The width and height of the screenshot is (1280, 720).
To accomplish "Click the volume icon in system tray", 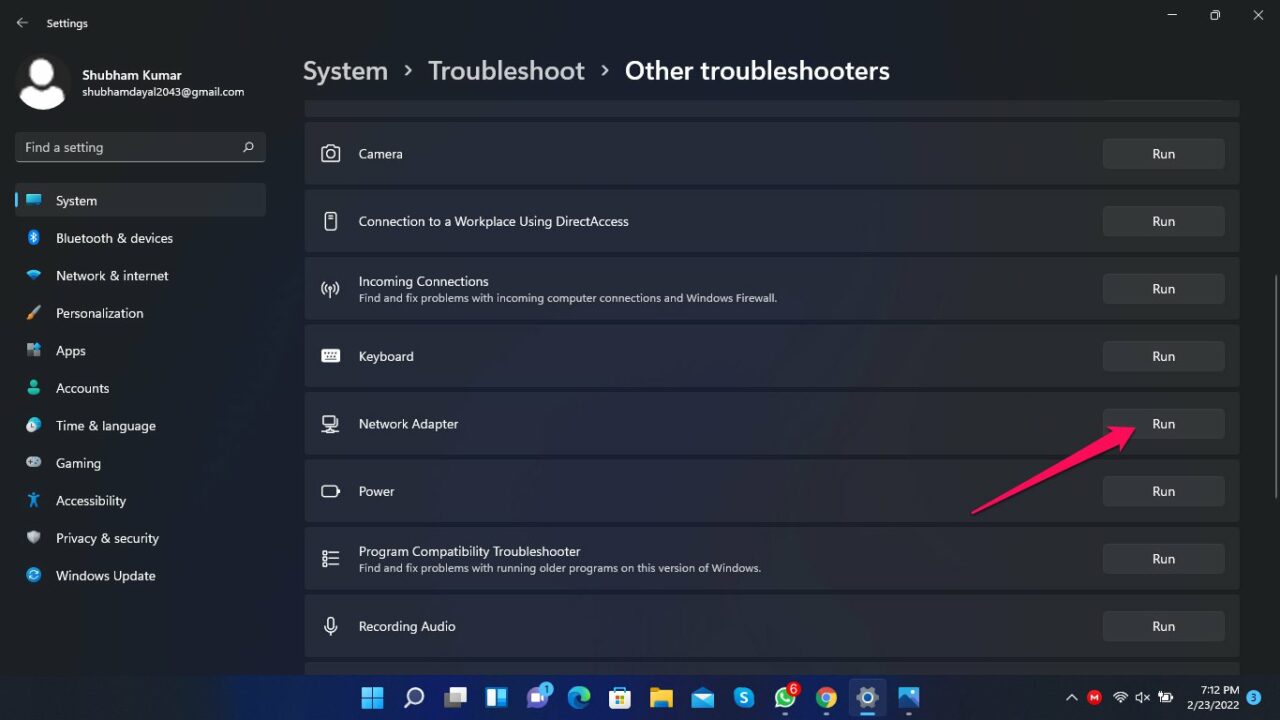I will pyautogui.click(x=1143, y=697).
